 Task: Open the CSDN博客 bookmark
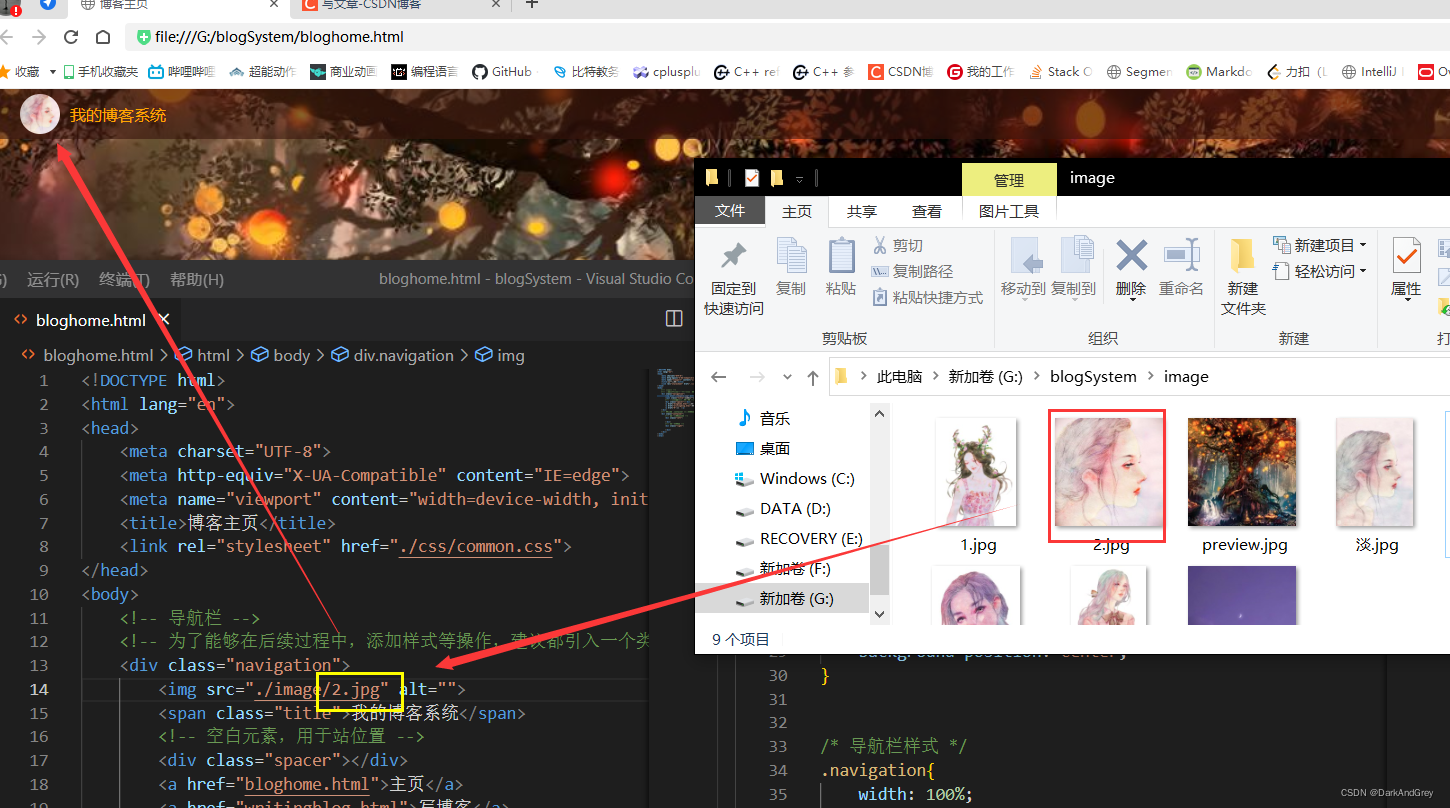tap(900, 72)
